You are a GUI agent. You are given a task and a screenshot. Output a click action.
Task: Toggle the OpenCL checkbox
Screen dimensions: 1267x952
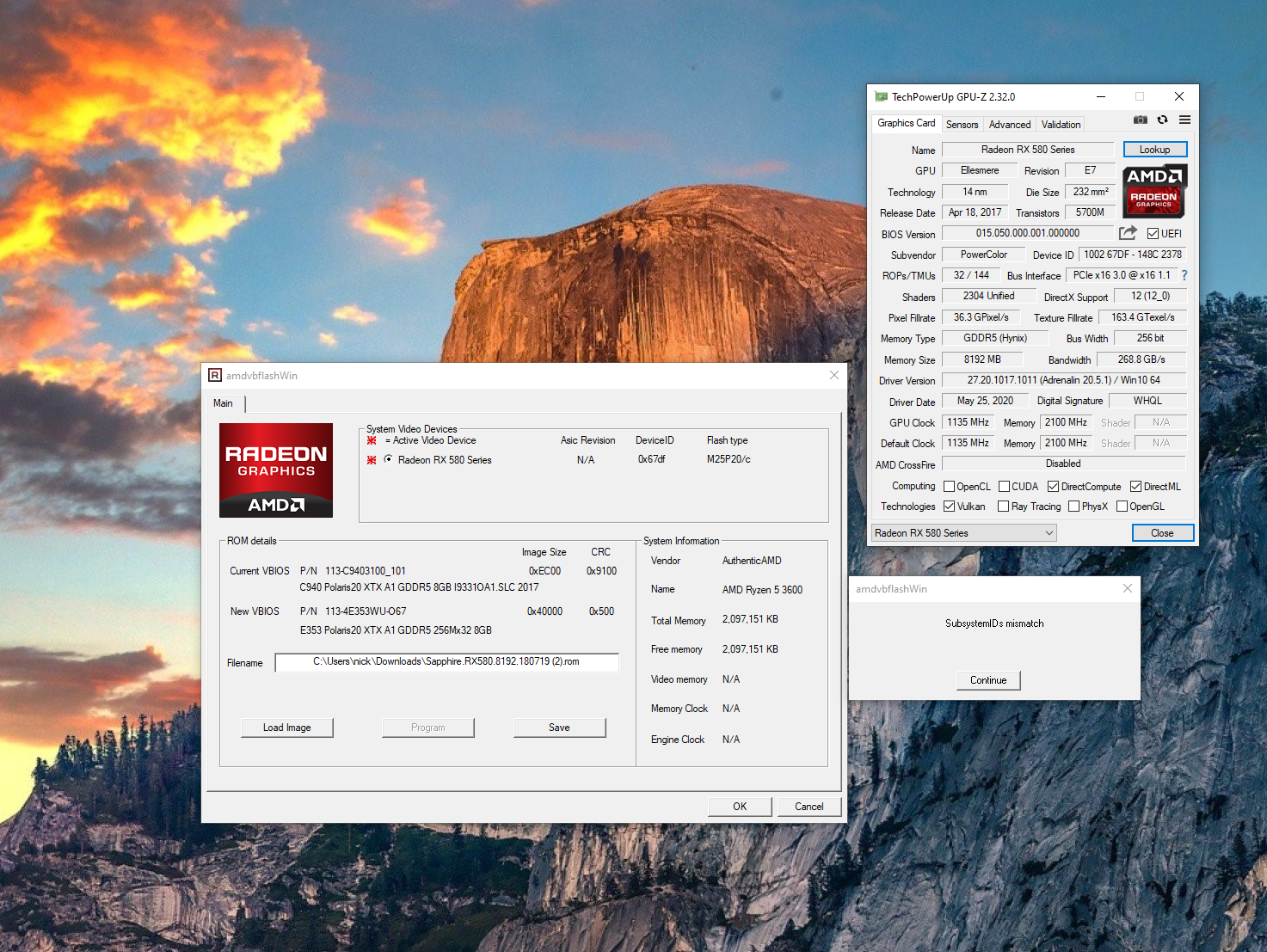point(950,487)
